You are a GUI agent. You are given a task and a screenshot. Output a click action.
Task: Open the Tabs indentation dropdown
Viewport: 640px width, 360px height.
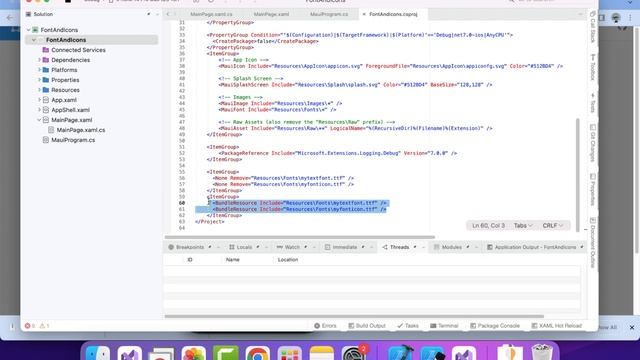click(x=523, y=225)
